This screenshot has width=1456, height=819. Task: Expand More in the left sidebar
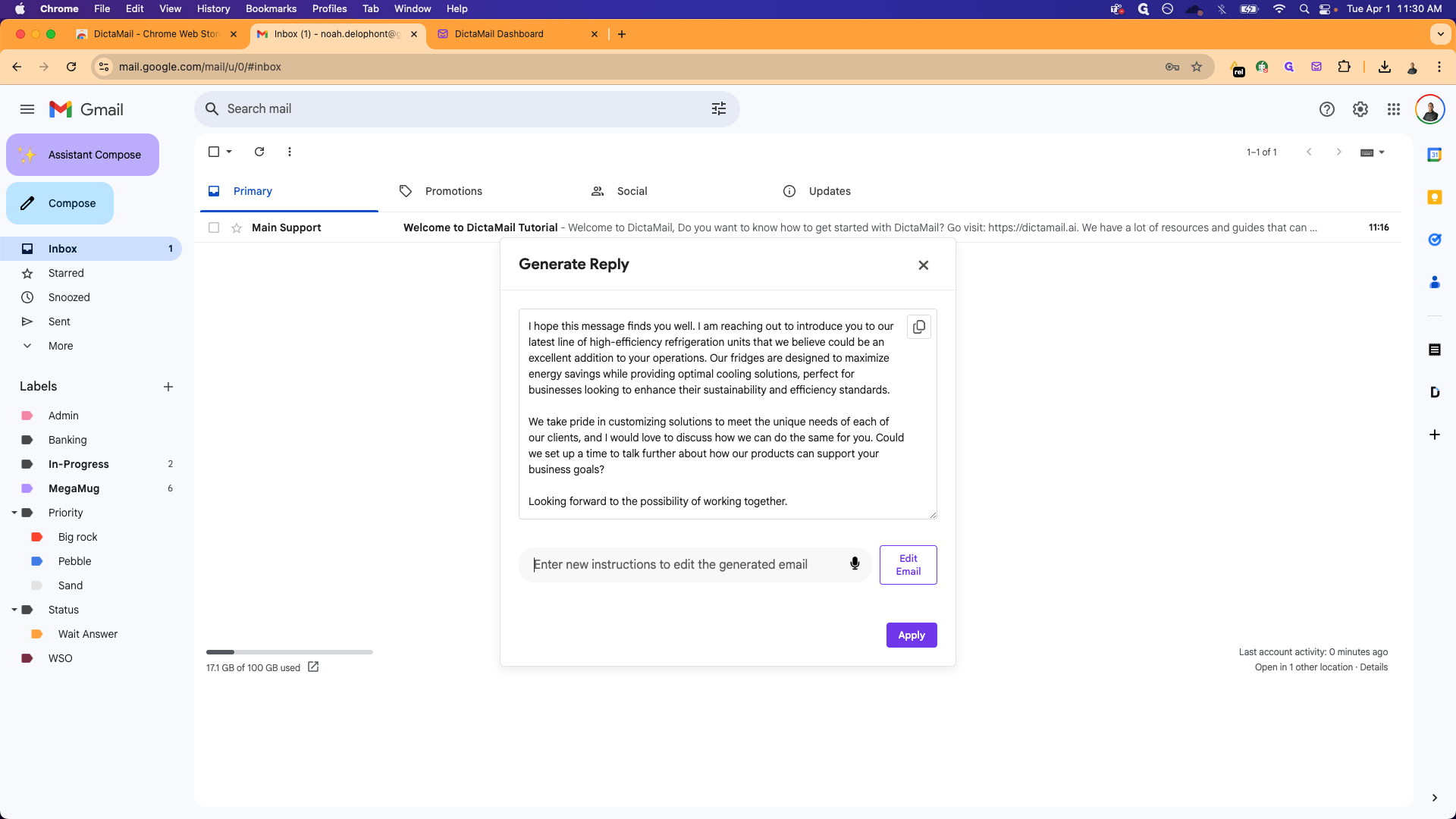tap(61, 346)
